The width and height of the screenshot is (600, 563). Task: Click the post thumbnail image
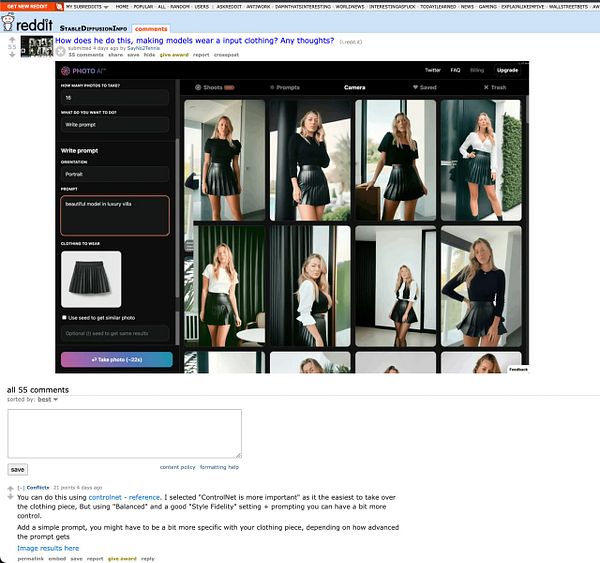37,46
